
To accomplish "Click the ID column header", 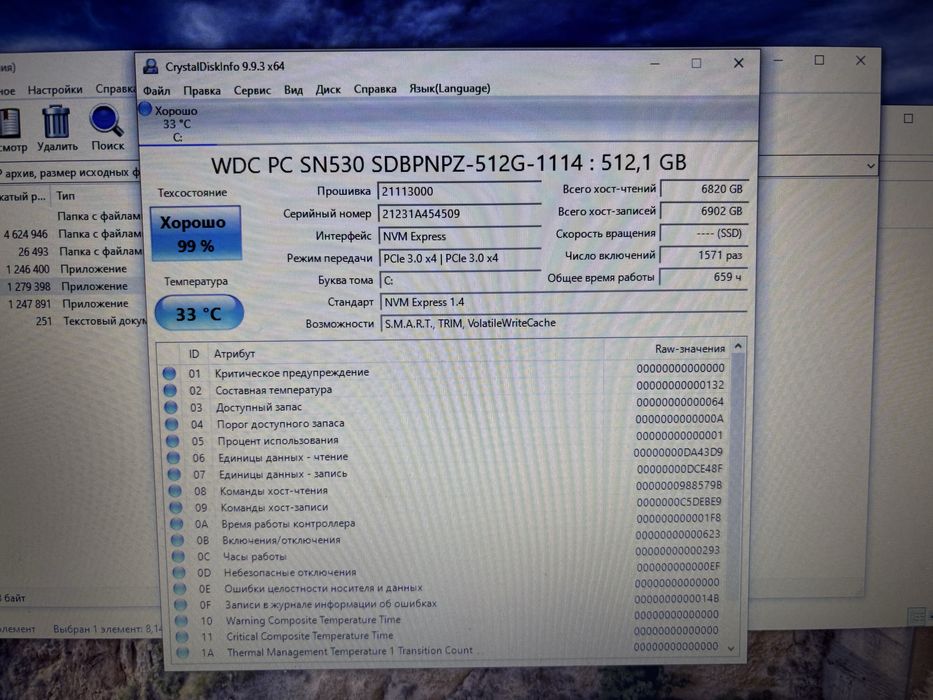I will (194, 354).
